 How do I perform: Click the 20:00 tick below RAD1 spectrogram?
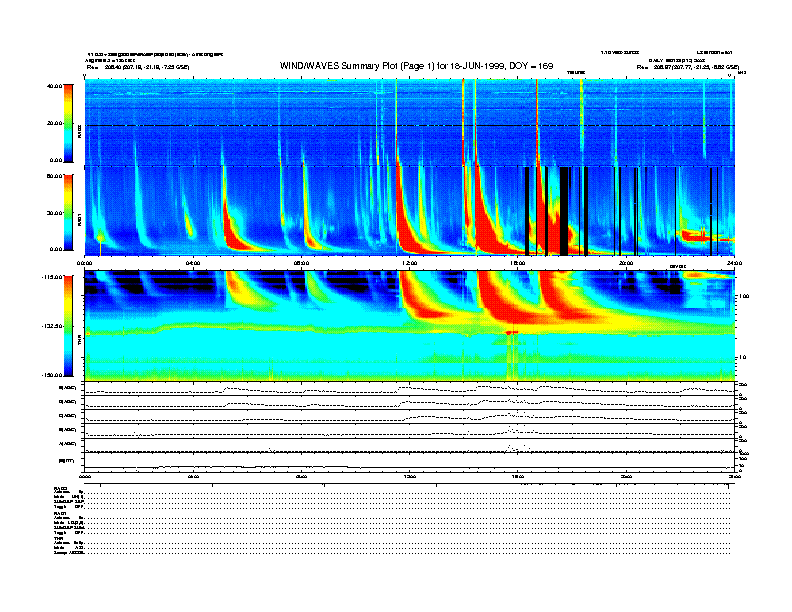626,263
